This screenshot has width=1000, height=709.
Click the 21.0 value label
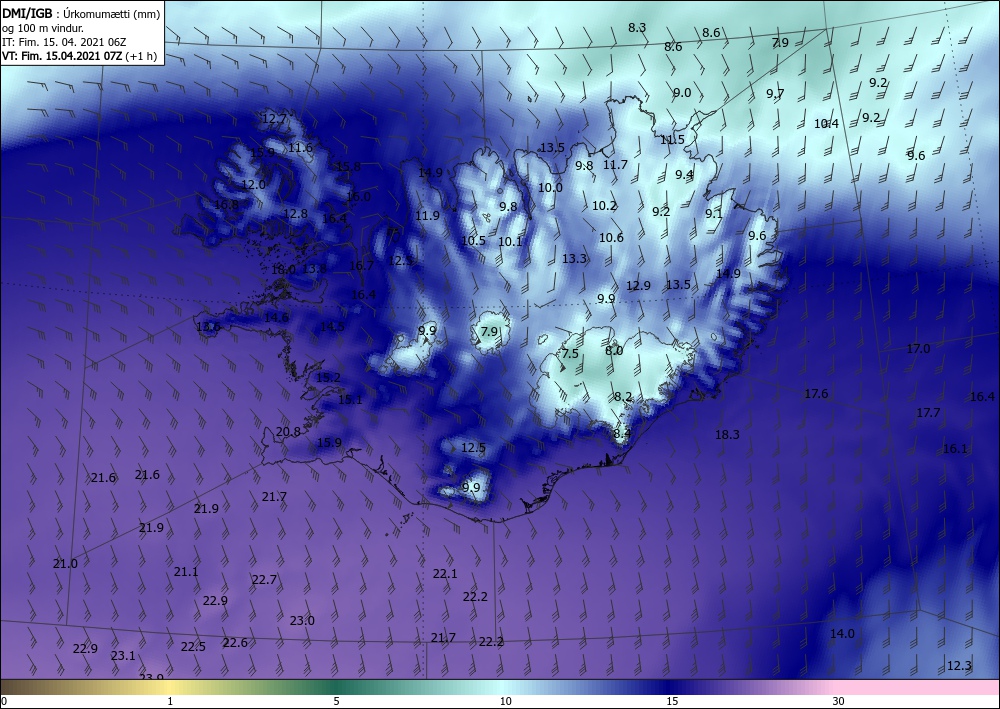click(x=65, y=564)
